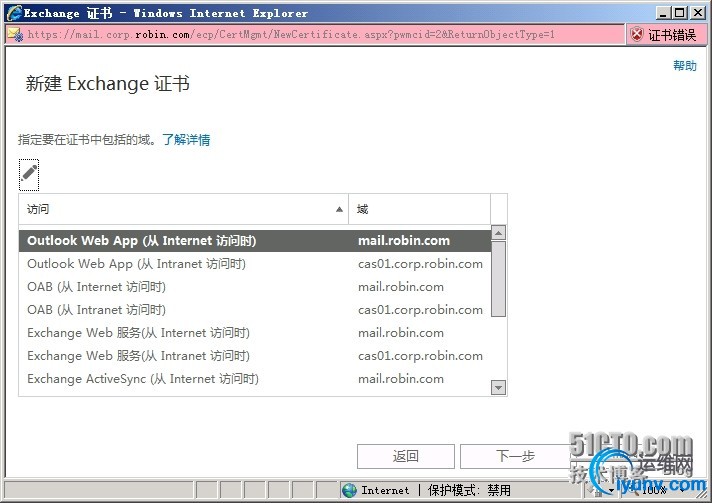Image resolution: width=712 pixels, height=503 pixels.
Task: Maximize the Internet Explorer window
Action: pyautogui.click(x=680, y=13)
